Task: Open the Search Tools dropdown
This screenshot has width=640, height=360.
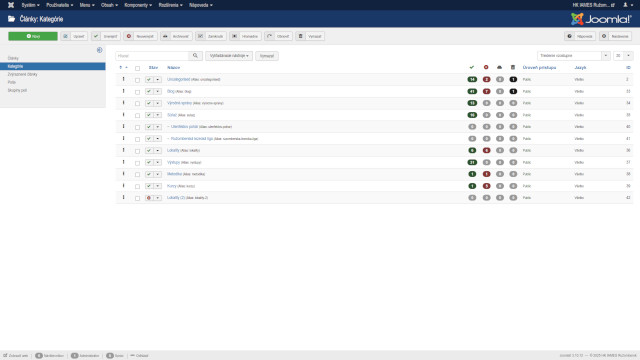Action: [229, 56]
